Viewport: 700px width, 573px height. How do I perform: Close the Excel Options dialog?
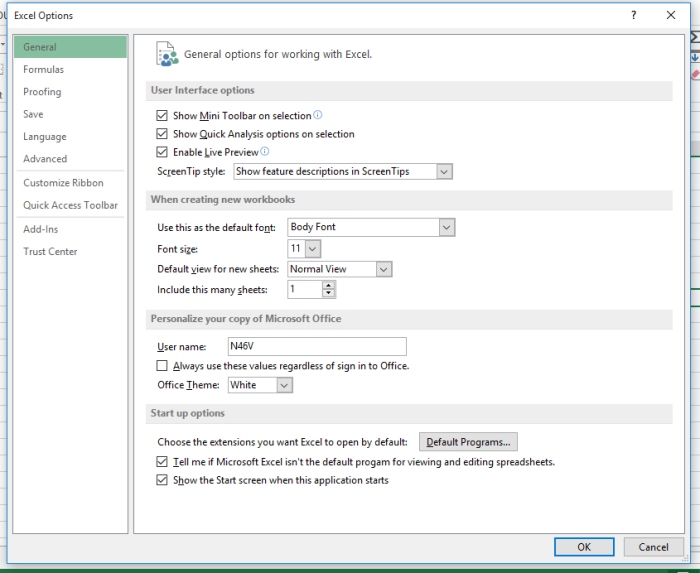pyautogui.click(x=671, y=15)
